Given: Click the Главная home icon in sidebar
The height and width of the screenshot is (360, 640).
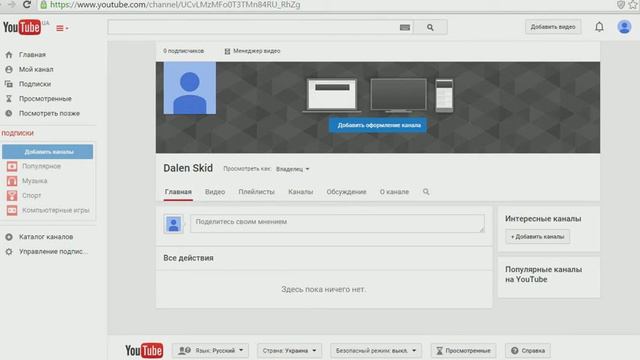Looking at the screenshot, I should tap(9, 55).
